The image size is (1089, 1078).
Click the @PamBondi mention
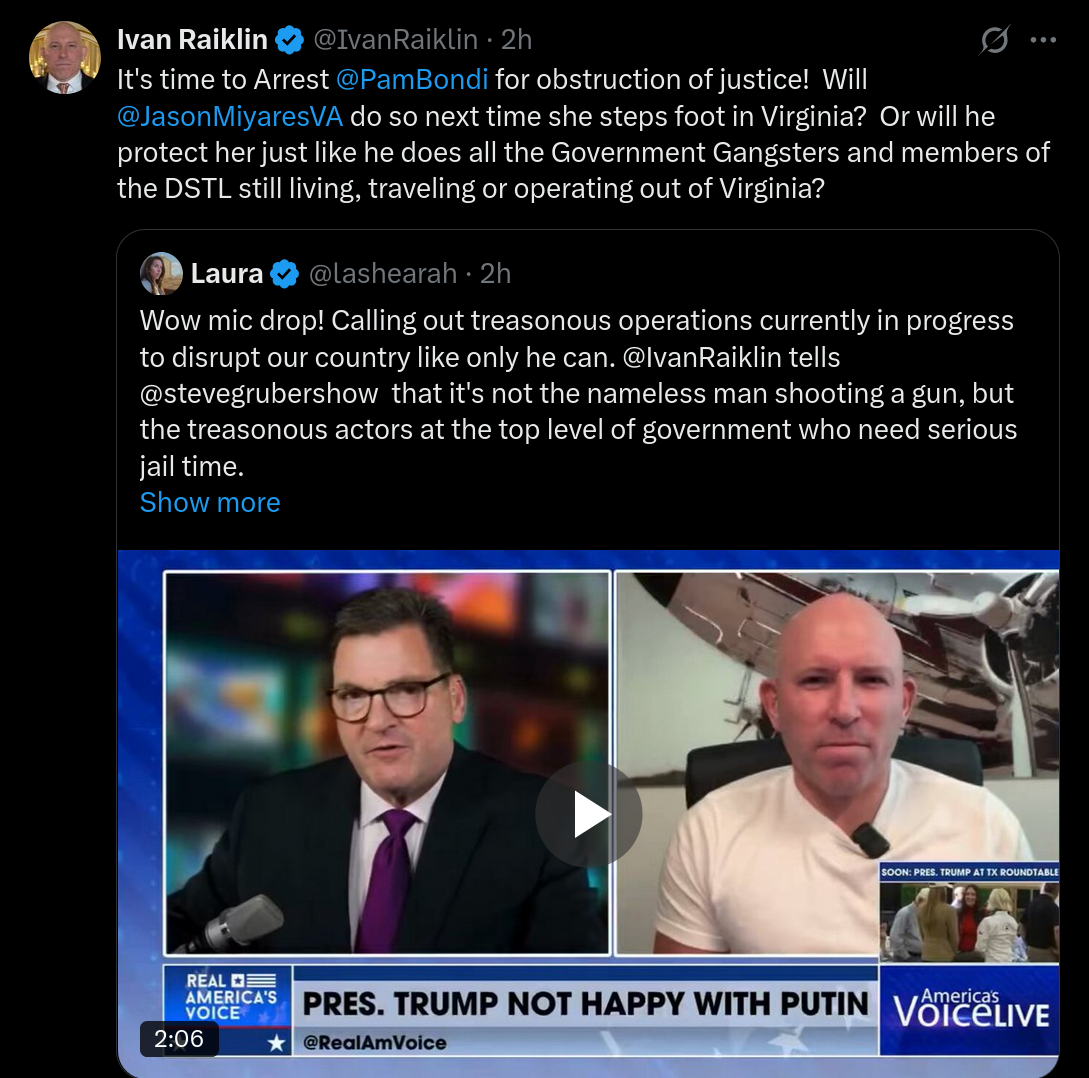point(412,80)
